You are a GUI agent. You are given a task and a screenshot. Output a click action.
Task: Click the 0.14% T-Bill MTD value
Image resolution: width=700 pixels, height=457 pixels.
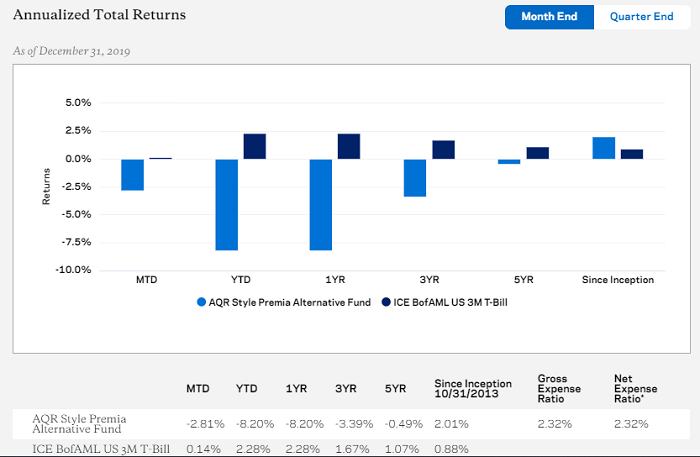point(204,449)
